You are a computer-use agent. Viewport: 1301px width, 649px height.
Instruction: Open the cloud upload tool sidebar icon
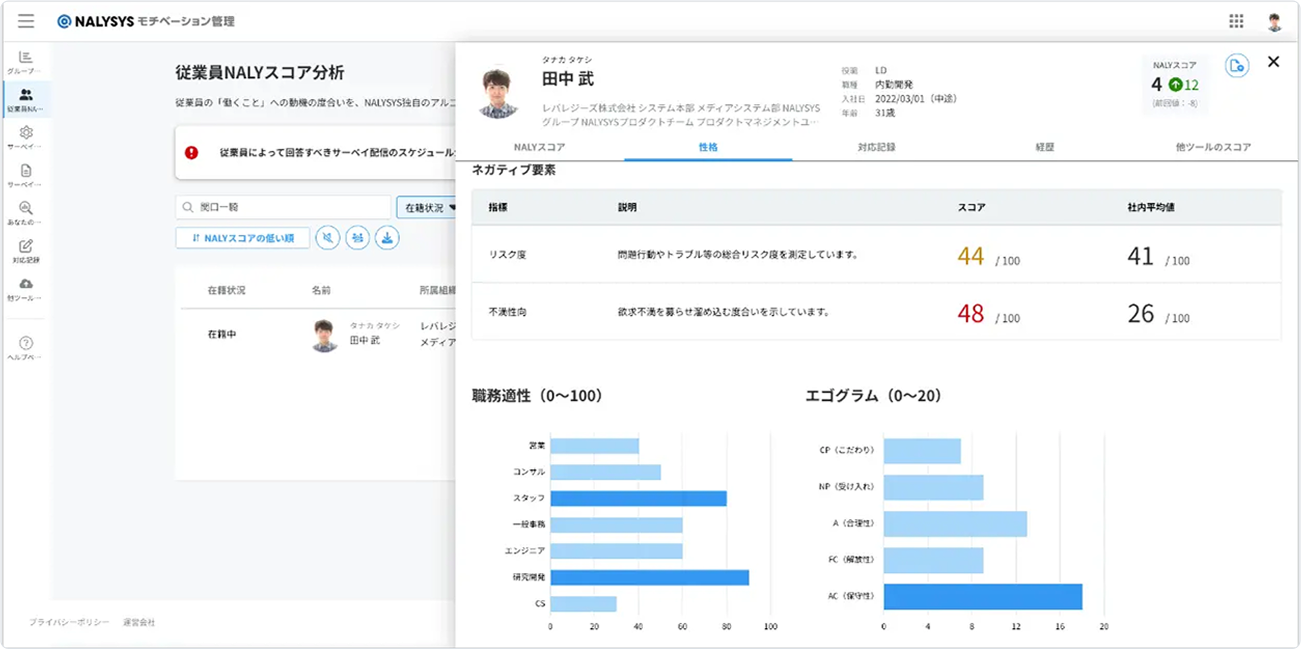[26, 288]
